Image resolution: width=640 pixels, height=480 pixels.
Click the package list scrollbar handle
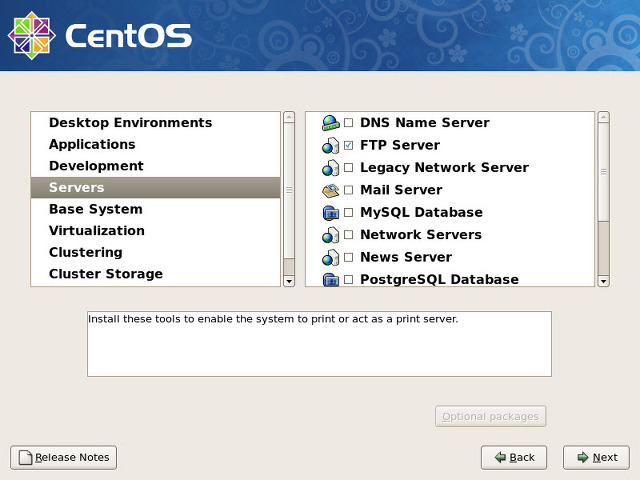(x=604, y=172)
